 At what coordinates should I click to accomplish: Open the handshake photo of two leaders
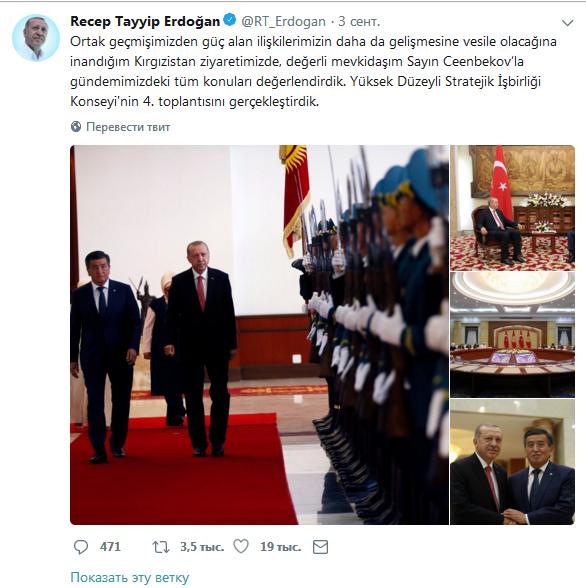click(x=512, y=462)
